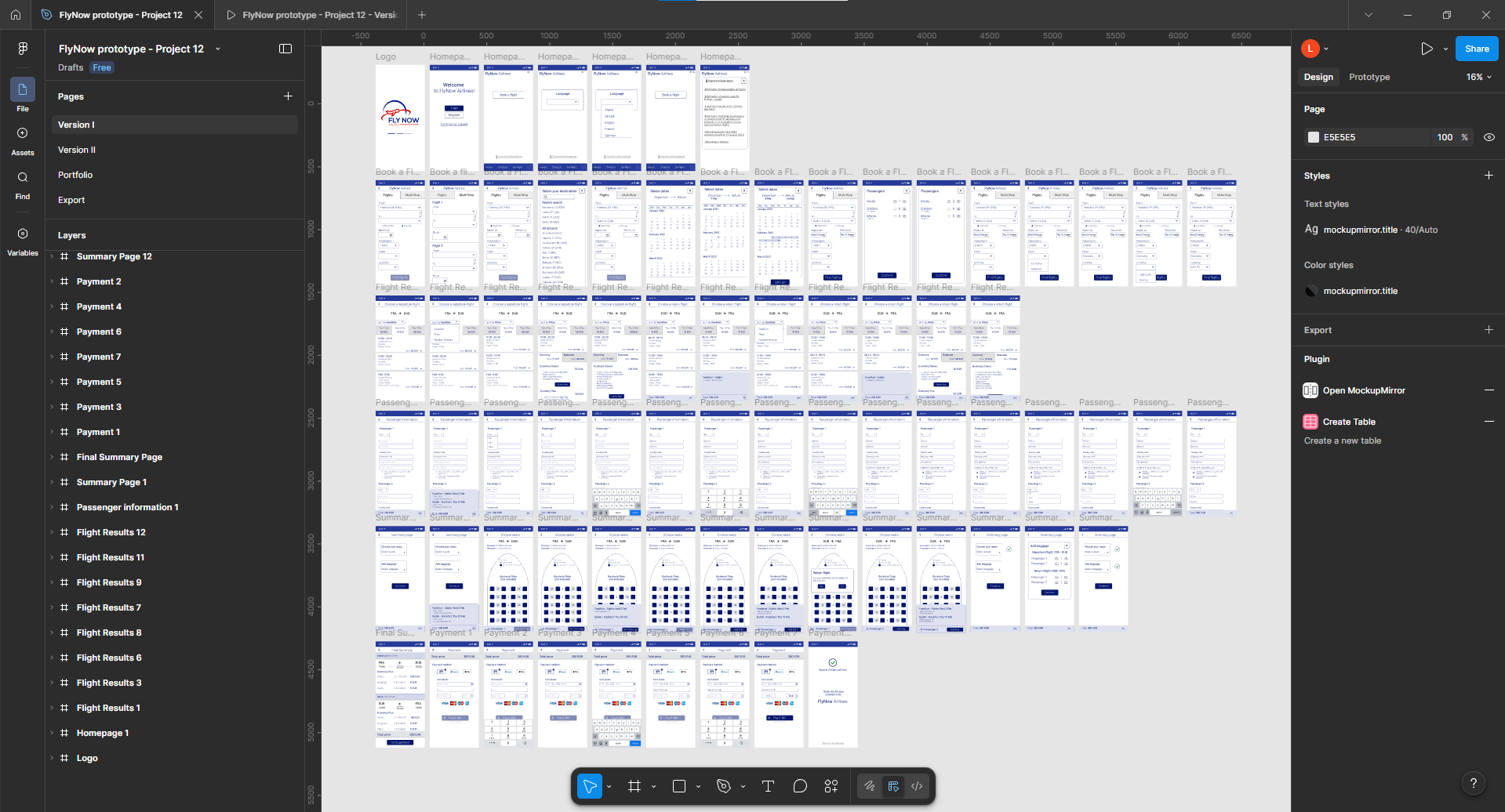Click the Share button
Image resolution: width=1505 pixels, height=812 pixels.
[x=1477, y=49]
